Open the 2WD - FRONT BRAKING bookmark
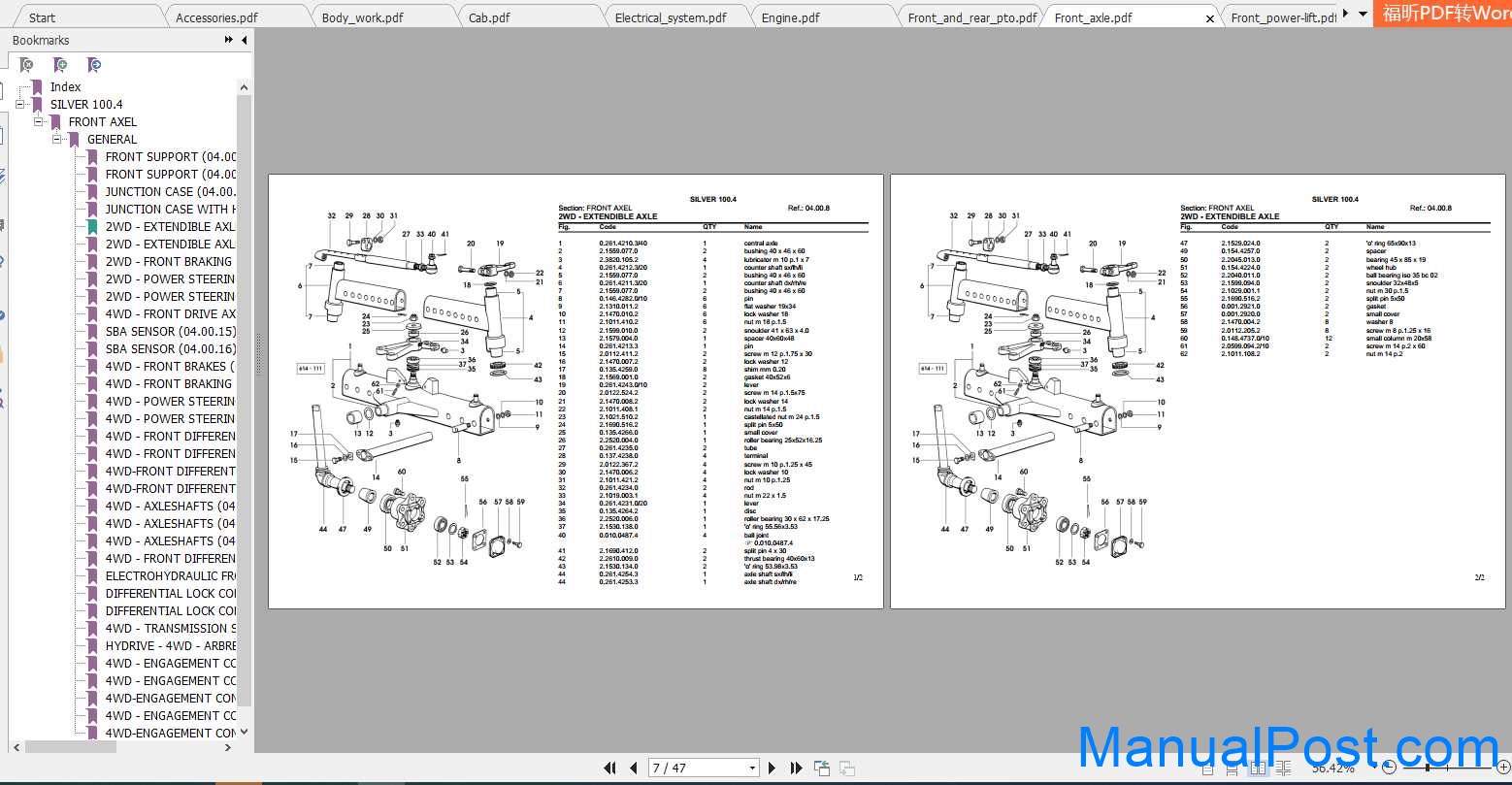Screen dimensions: 1512x785 click(169, 261)
